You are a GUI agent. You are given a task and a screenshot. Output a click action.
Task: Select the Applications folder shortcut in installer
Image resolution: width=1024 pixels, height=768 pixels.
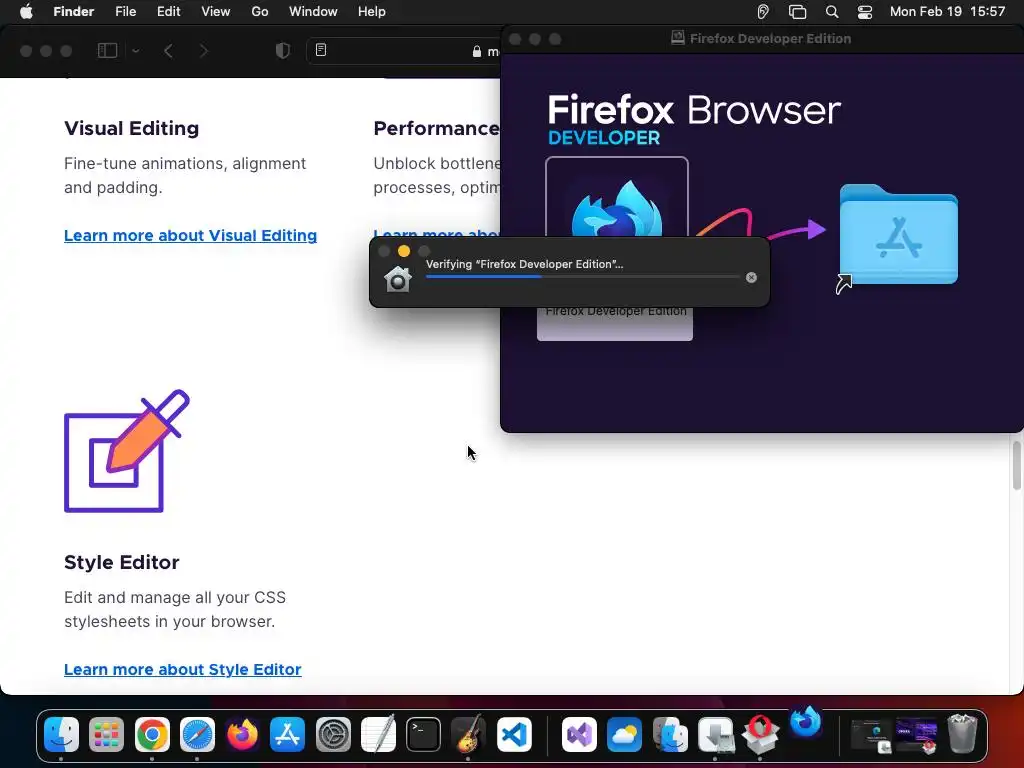(899, 235)
